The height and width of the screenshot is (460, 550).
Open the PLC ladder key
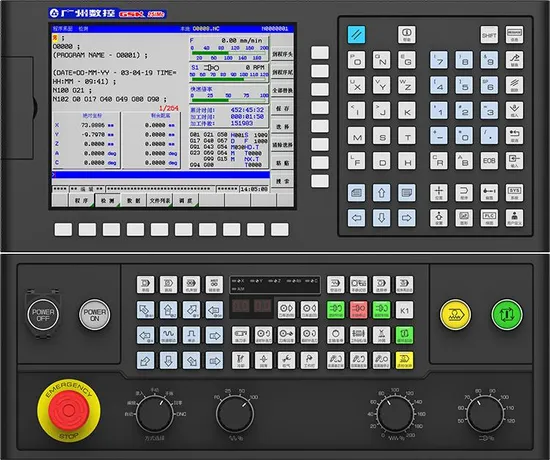click(489, 218)
